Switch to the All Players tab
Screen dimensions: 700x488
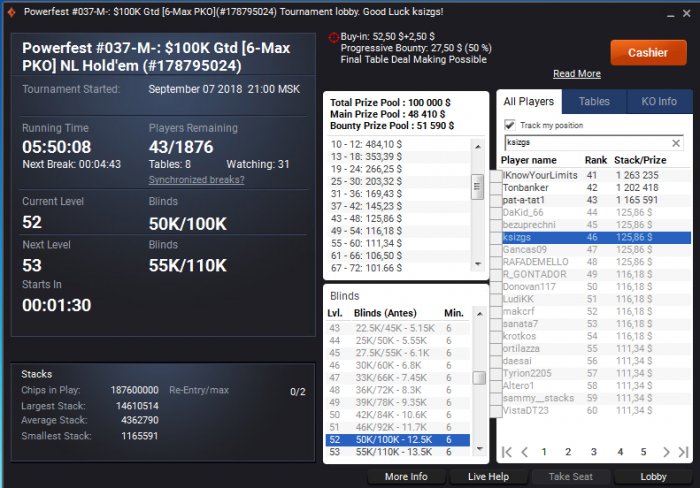[529, 101]
